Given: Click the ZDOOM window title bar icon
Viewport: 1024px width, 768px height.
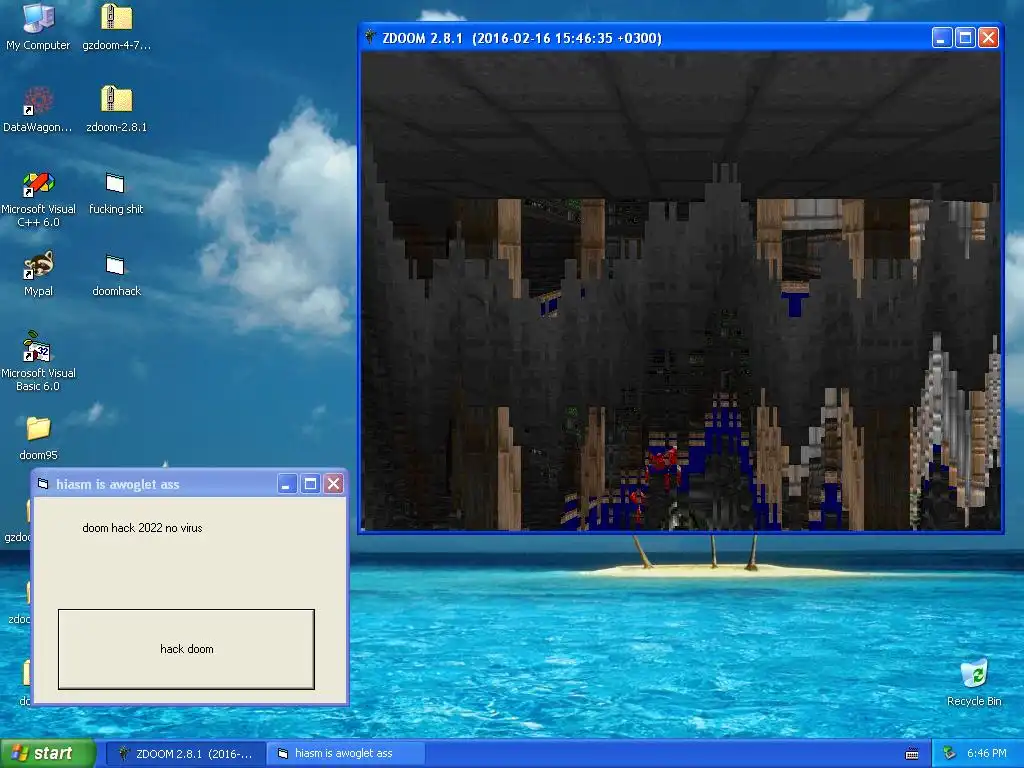Looking at the screenshot, I should click(x=370, y=37).
